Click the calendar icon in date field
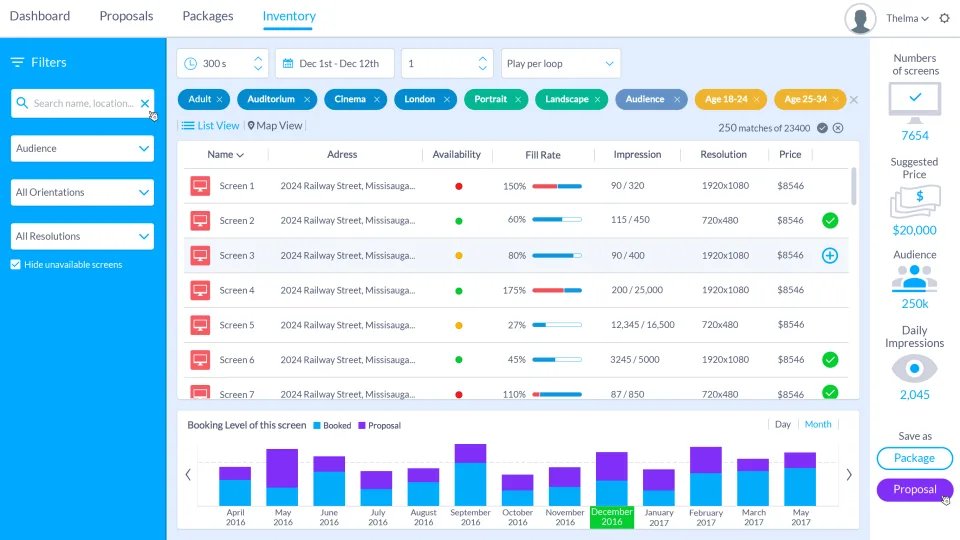The height and width of the screenshot is (540, 960). [288, 64]
